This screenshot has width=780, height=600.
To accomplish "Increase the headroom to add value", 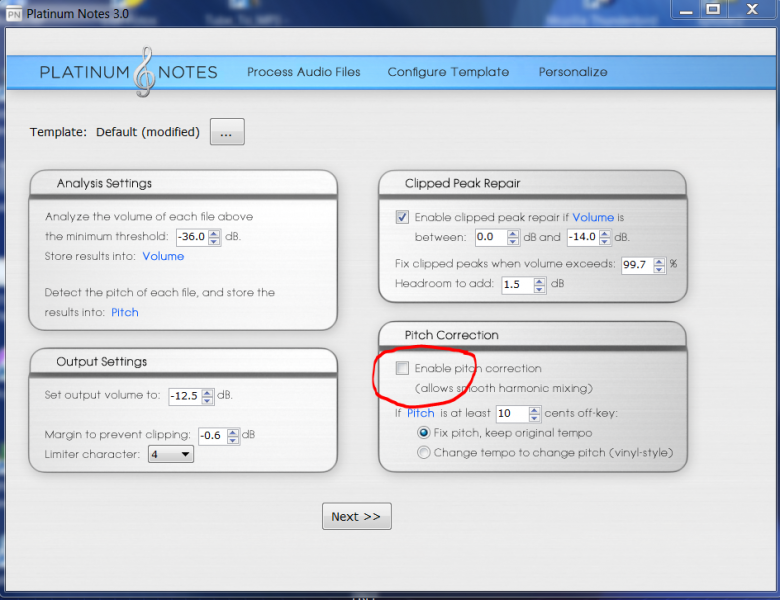I will (x=539, y=282).
